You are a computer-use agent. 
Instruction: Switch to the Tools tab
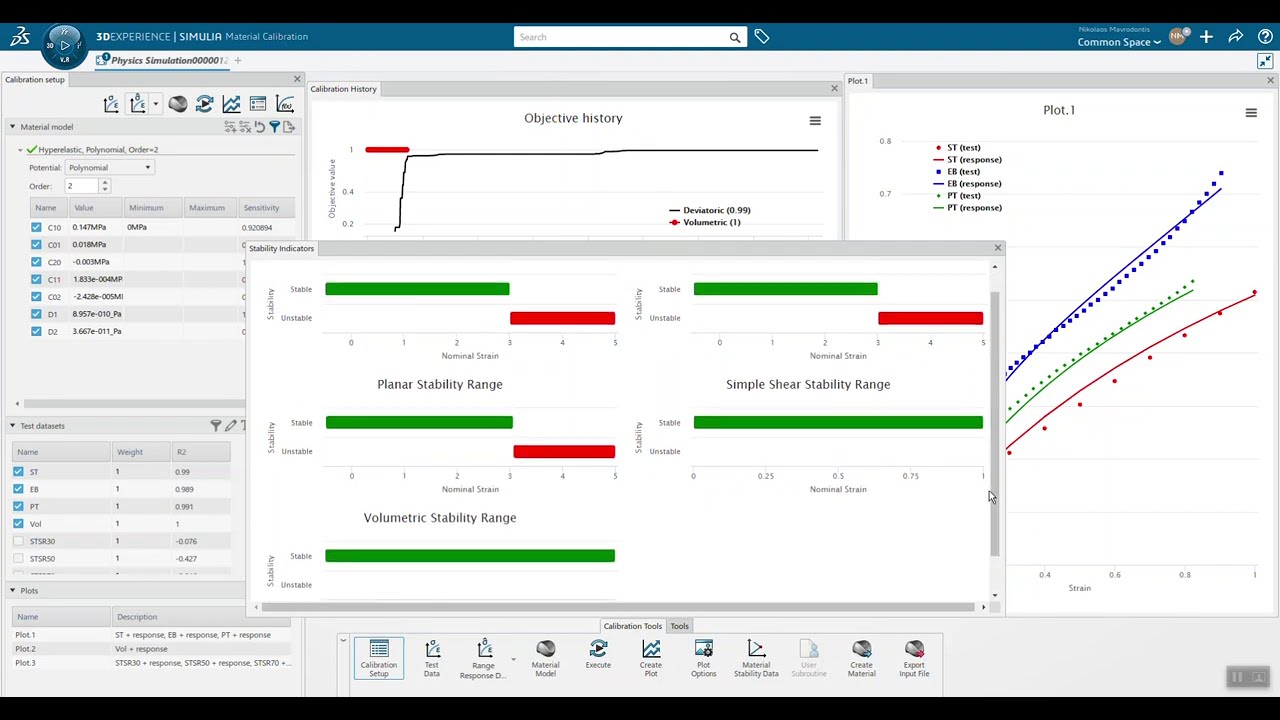pos(679,626)
